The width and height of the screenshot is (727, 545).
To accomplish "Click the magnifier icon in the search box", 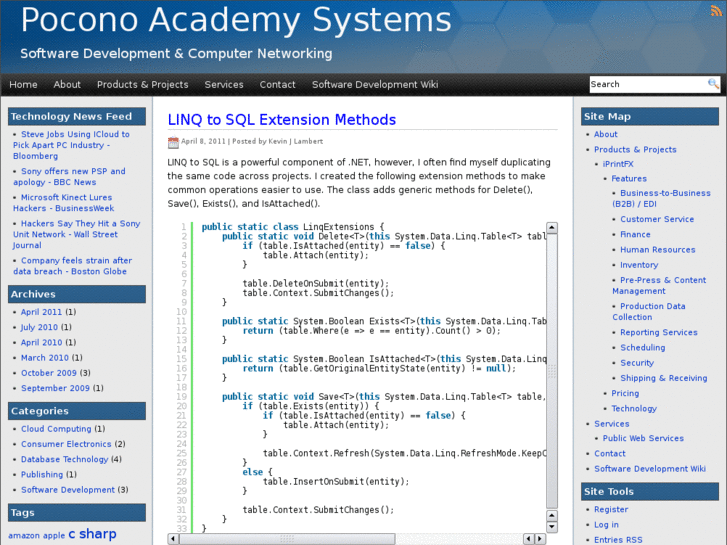I will pos(713,85).
